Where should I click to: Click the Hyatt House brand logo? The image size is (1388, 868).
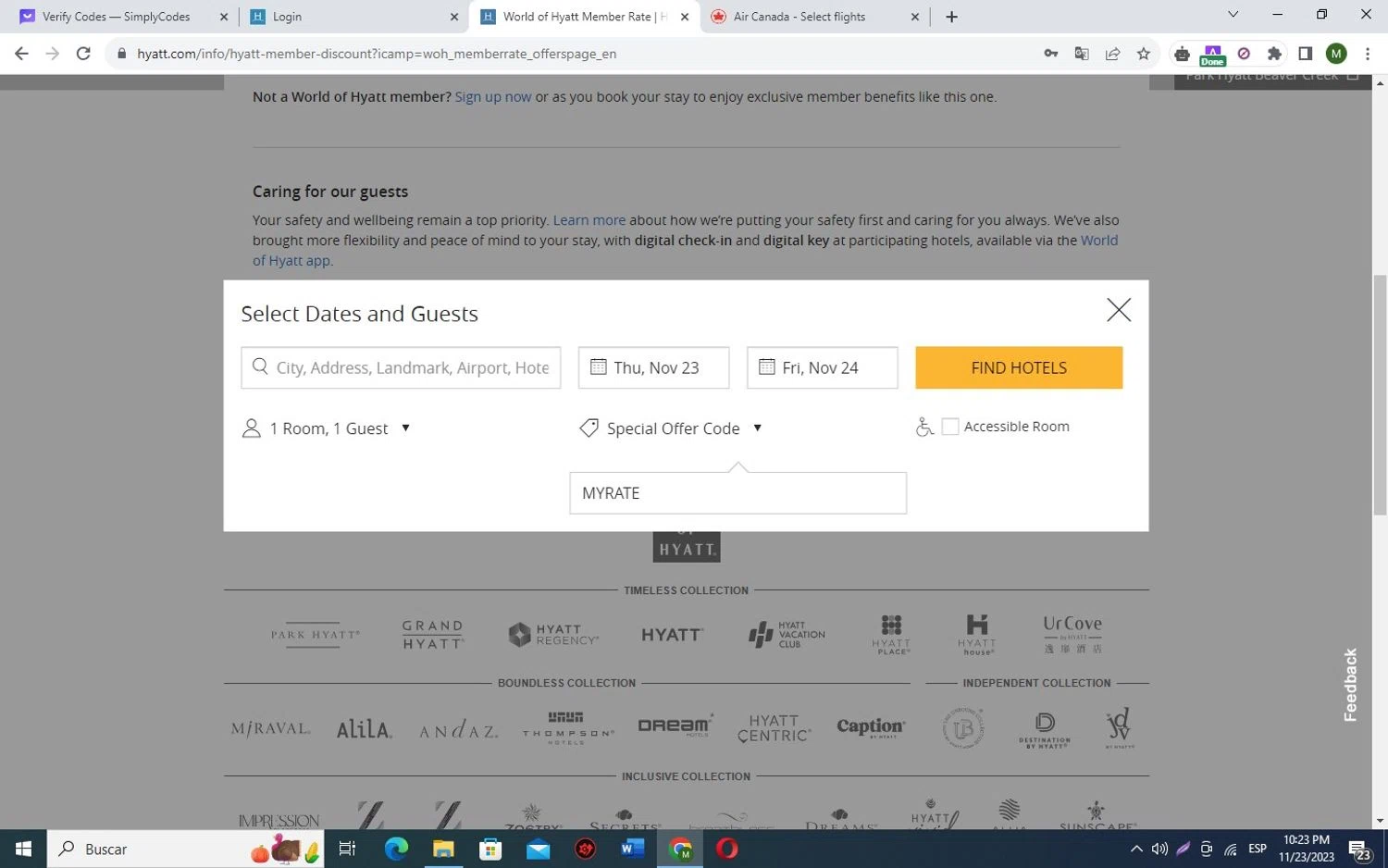(x=977, y=635)
